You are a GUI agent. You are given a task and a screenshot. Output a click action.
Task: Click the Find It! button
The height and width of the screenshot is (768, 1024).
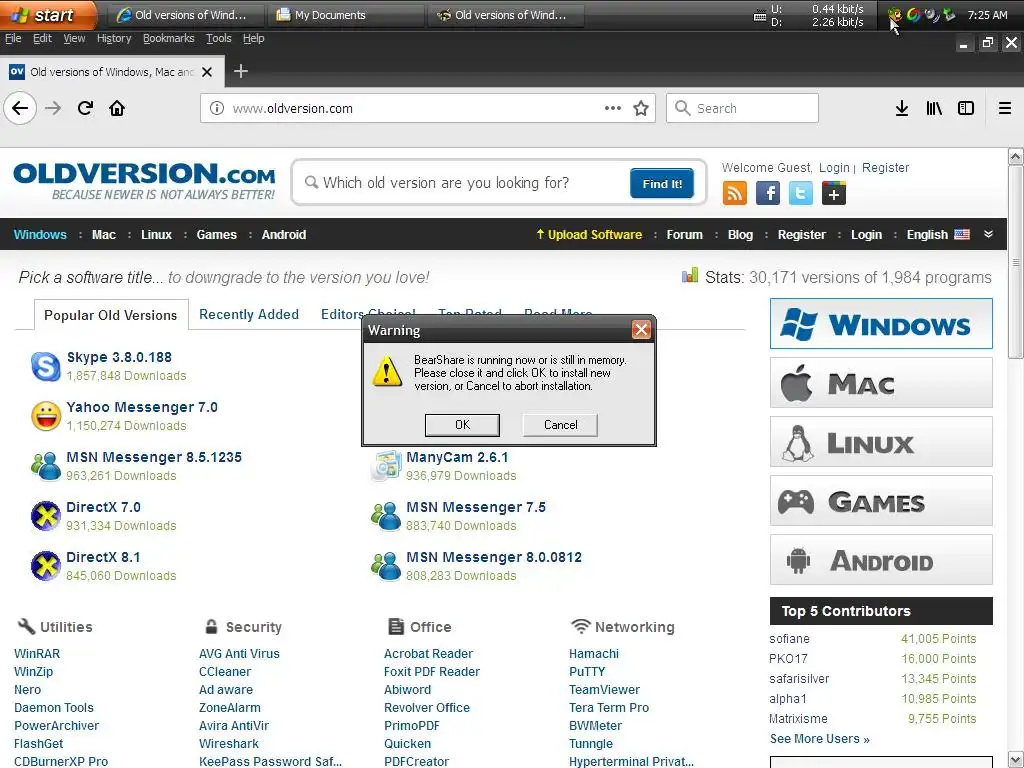[x=662, y=184]
